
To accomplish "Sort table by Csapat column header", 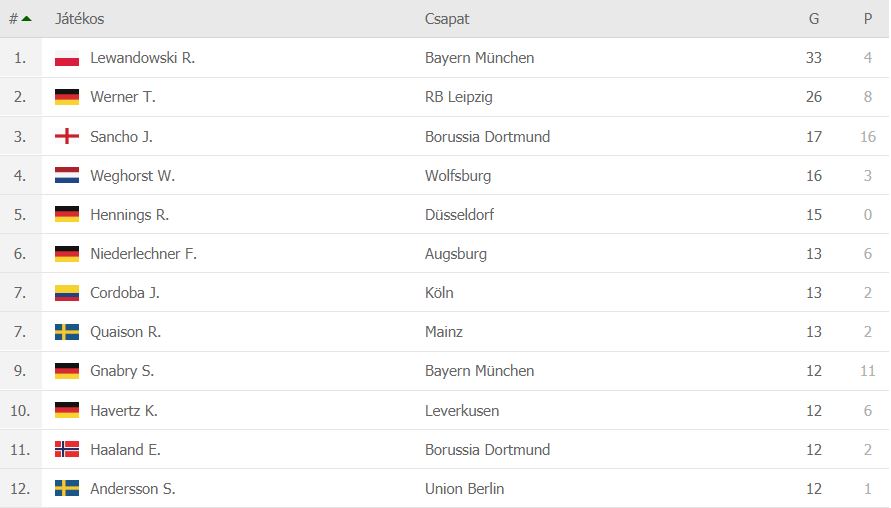I will (447, 19).
